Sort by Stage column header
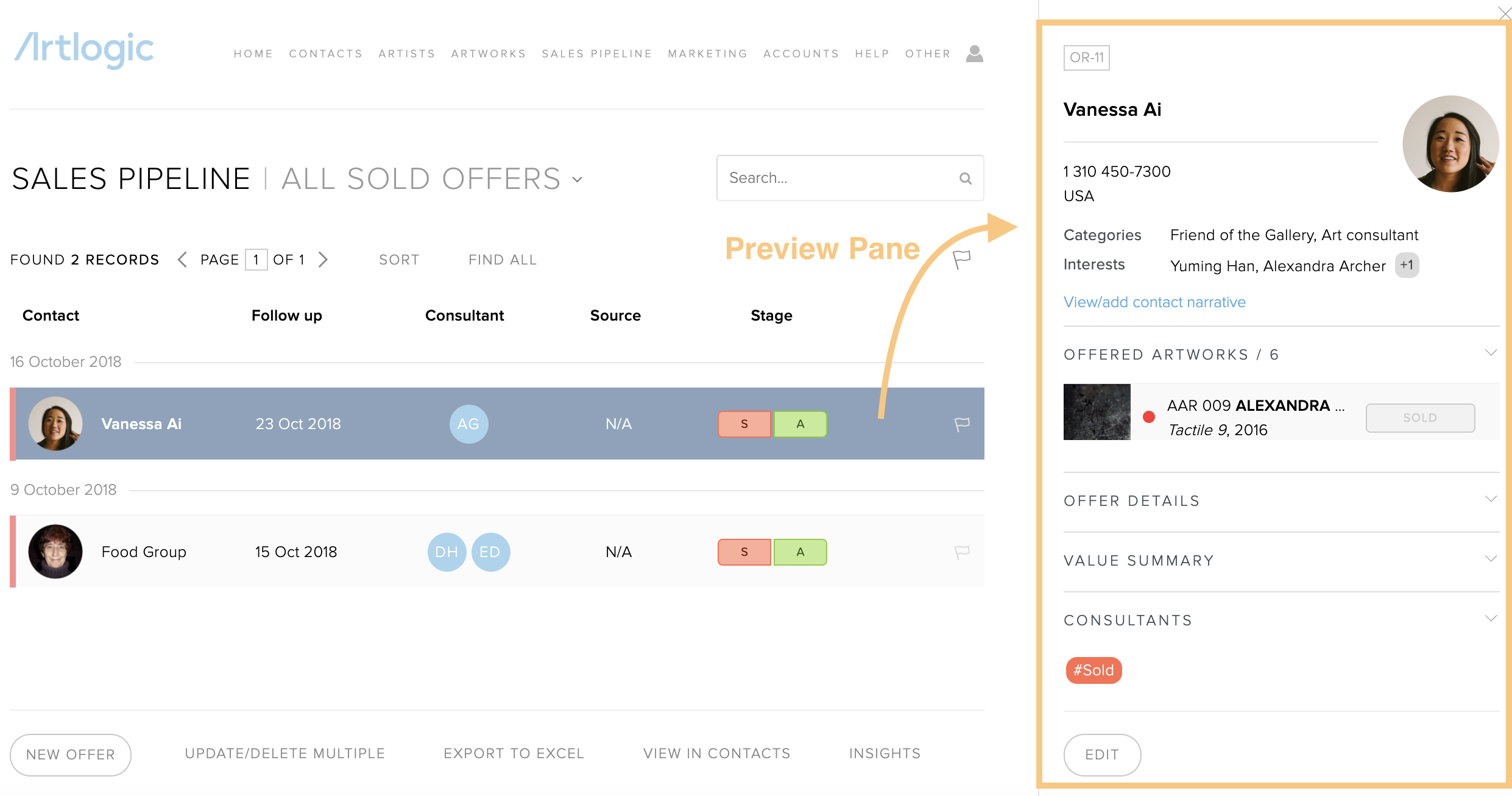The image size is (1512, 796). tap(772, 316)
